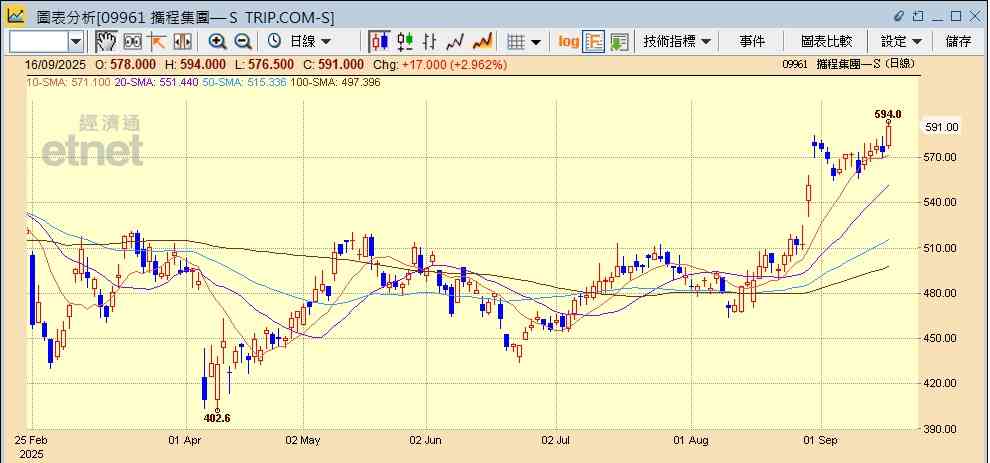The height and width of the screenshot is (463, 990).
Task: Click the paperclip attach icon in title bar
Action: 900,16
